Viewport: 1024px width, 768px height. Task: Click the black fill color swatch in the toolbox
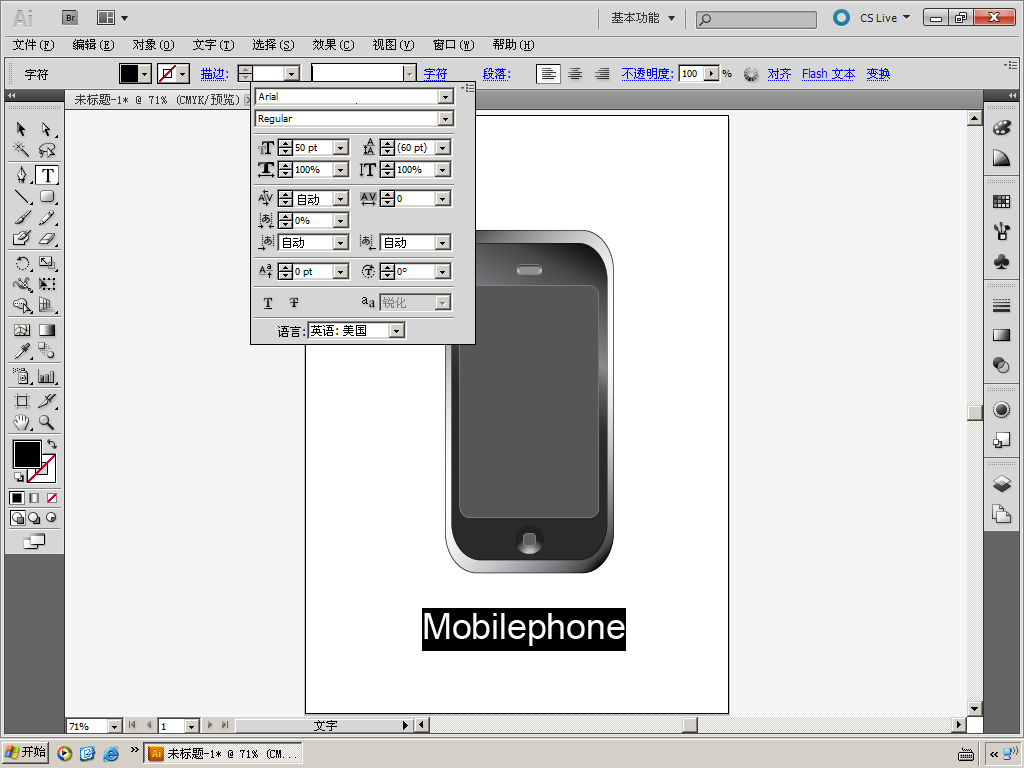coord(26,454)
